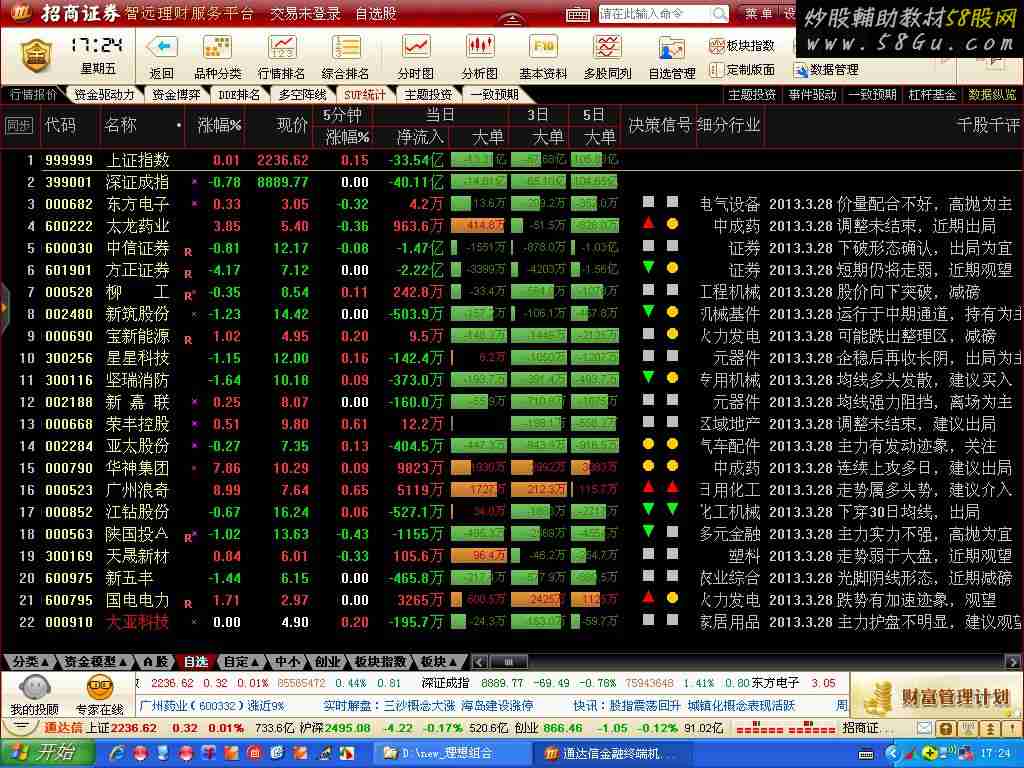Image resolution: width=1024 pixels, height=768 pixels.
Task: Switch to 资金博弈 tab
Action: point(176,95)
